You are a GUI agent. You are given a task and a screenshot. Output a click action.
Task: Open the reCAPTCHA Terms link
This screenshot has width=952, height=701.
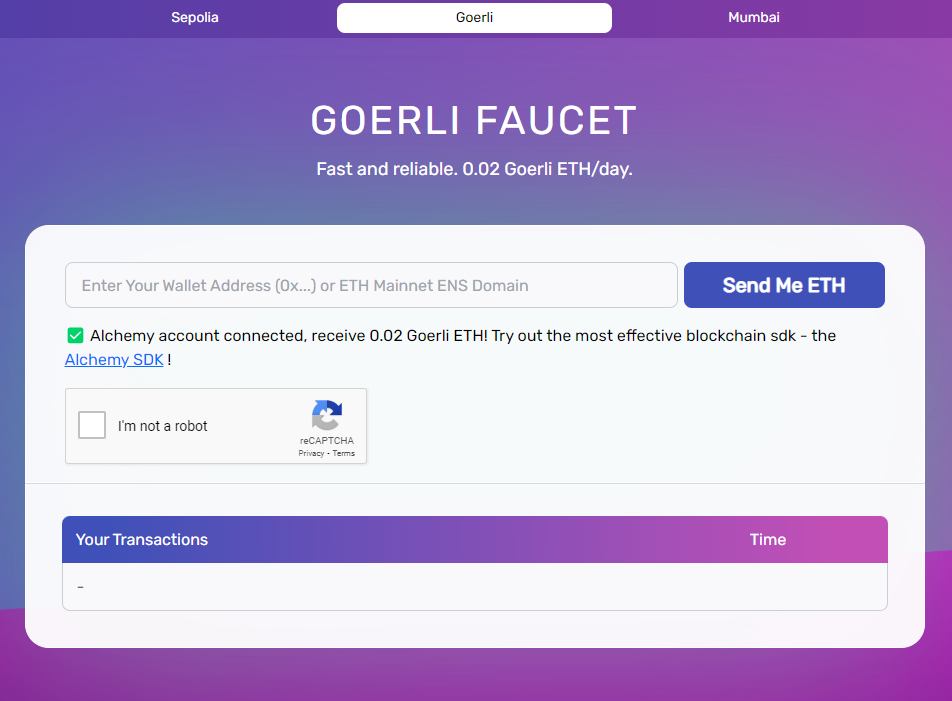[344, 454]
